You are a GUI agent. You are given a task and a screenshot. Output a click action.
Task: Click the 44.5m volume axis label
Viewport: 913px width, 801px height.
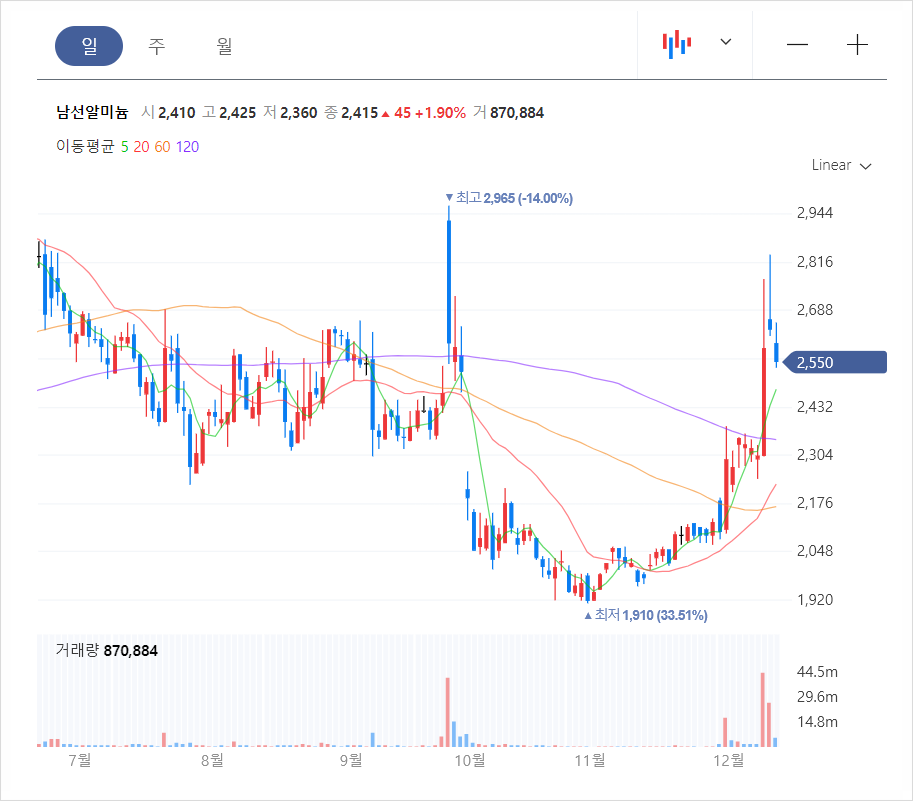click(818, 672)
